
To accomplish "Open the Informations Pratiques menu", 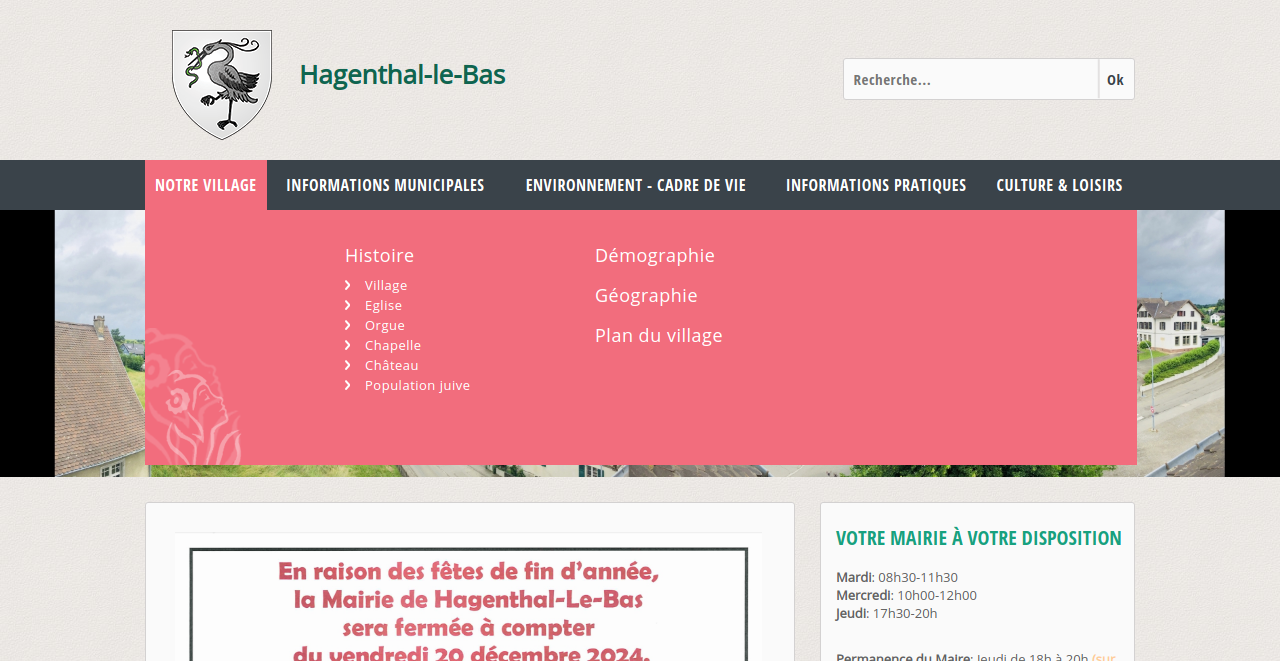I will [876, 185].
